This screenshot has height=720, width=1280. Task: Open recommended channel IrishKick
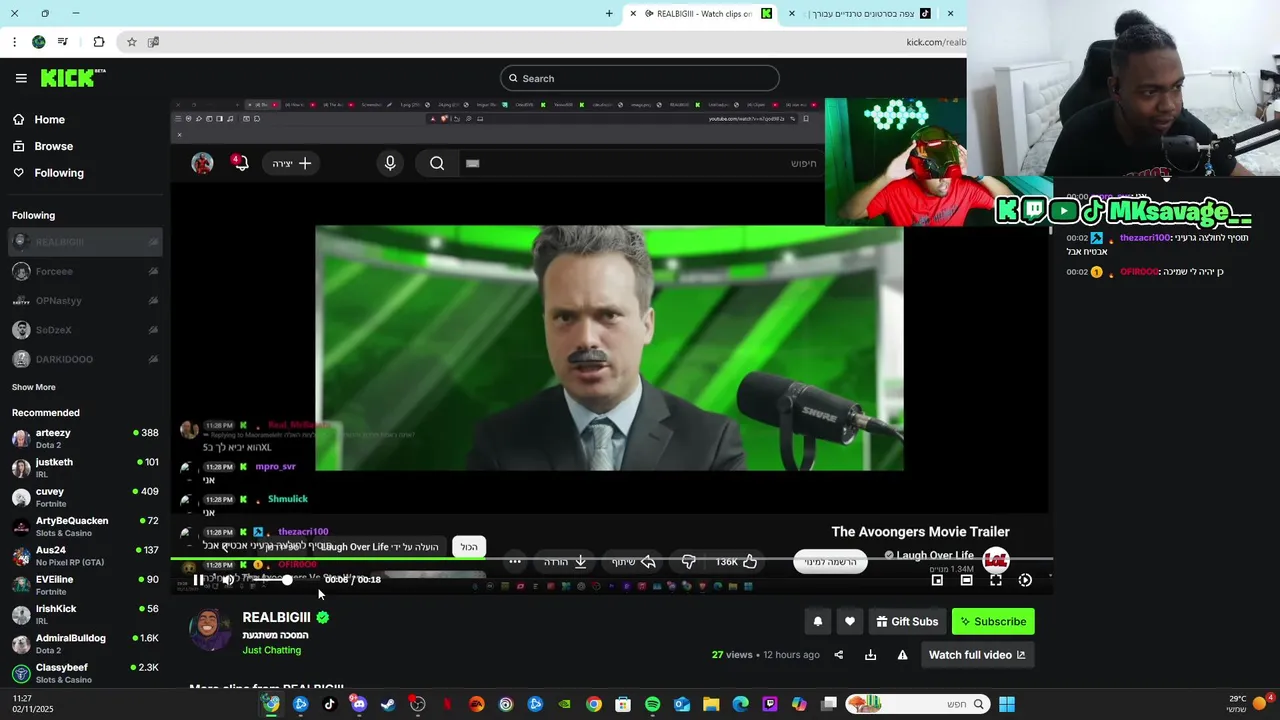pyautogui.click(x=85, y=614)
